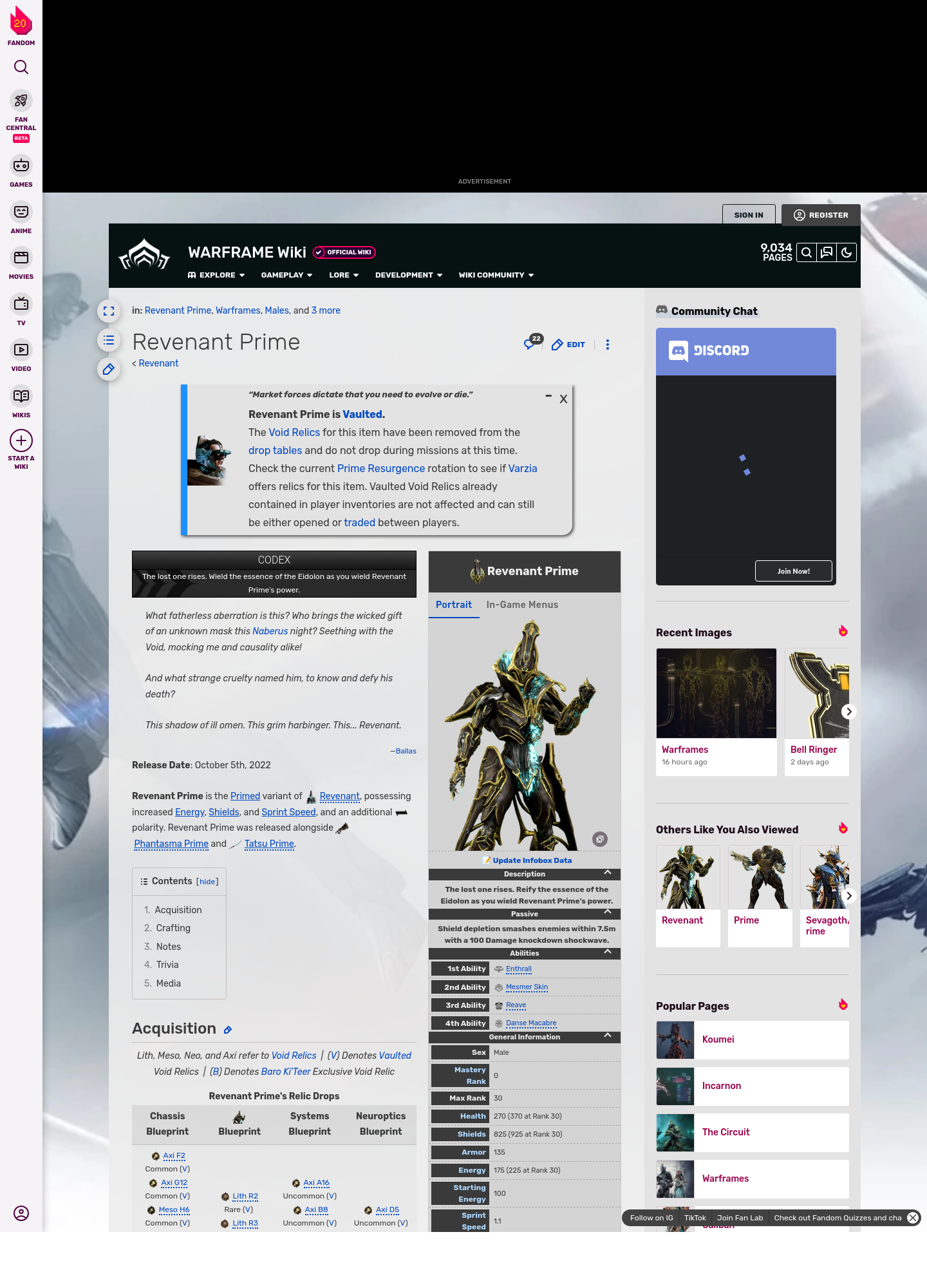
Task: Open the Incarnon popular page
Action: tap(753, 1086)
